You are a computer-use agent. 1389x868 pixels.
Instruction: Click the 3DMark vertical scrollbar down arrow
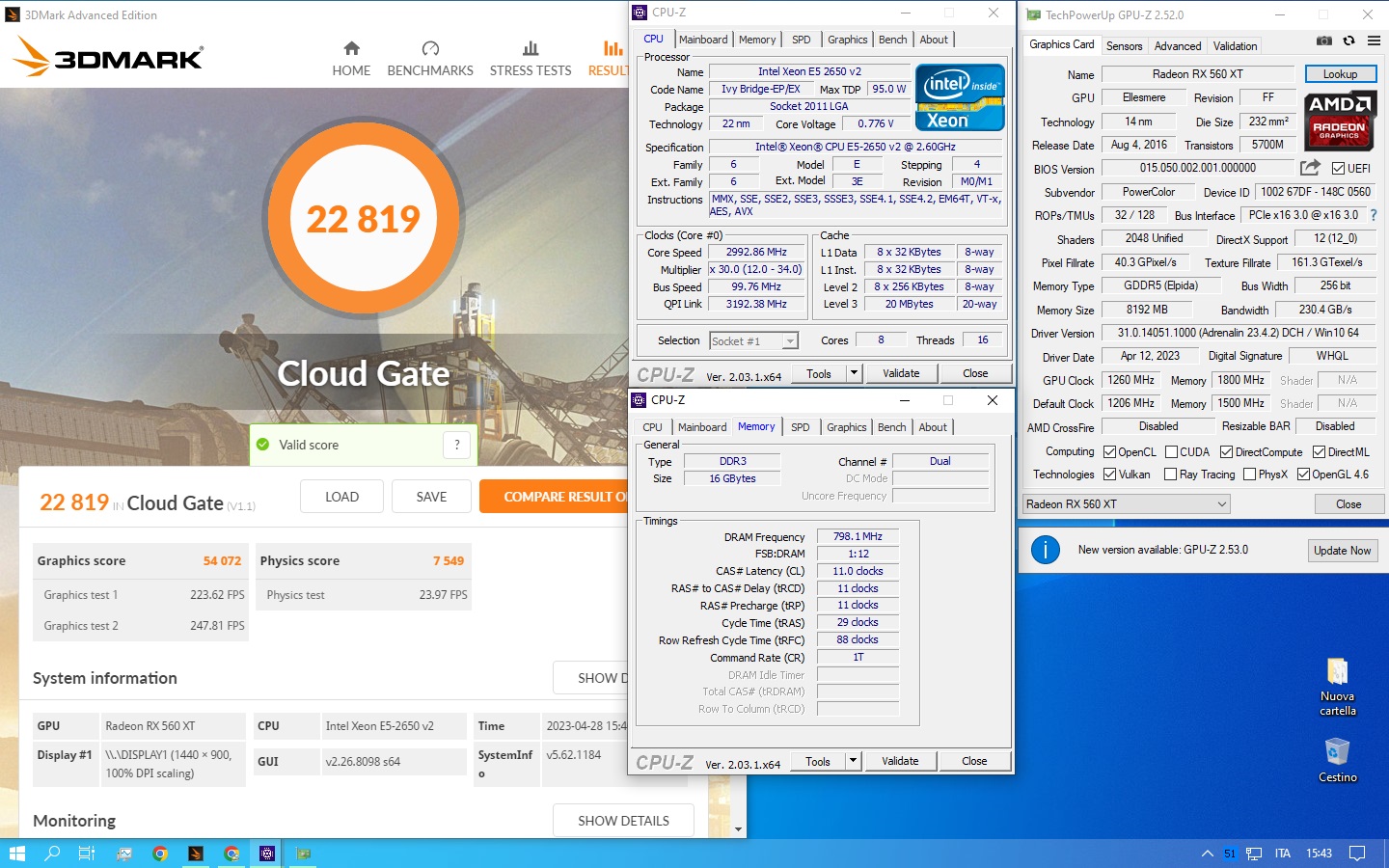pyautogui.click(x=738, y=829)
